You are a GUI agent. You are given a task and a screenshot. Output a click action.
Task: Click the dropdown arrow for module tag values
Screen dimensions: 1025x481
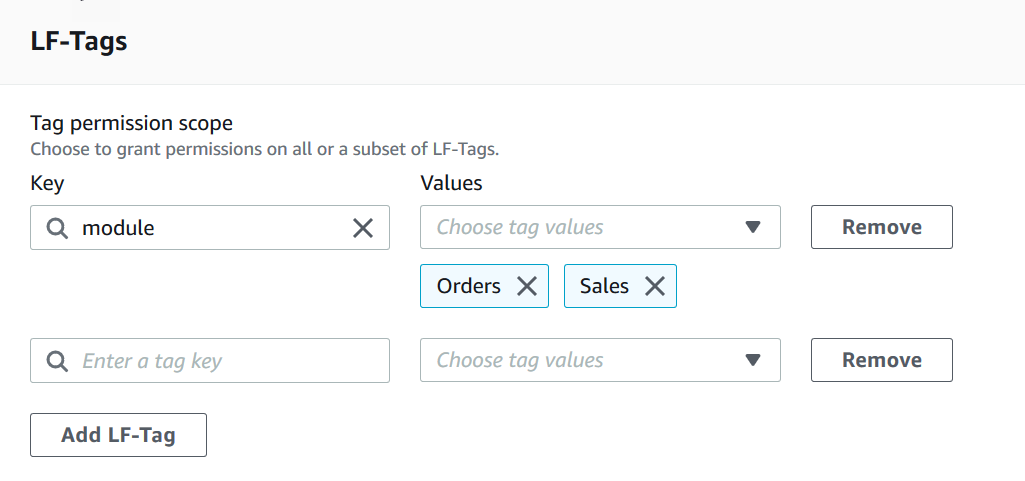point(753,227)
